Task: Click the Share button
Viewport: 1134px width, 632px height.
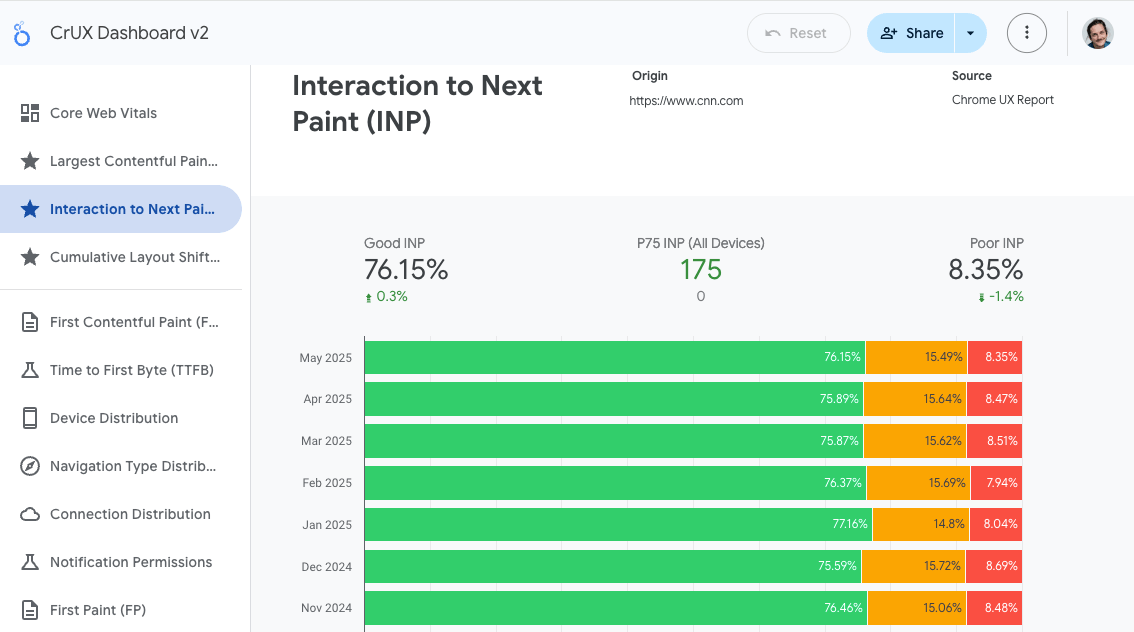Action: coord(911,32)
